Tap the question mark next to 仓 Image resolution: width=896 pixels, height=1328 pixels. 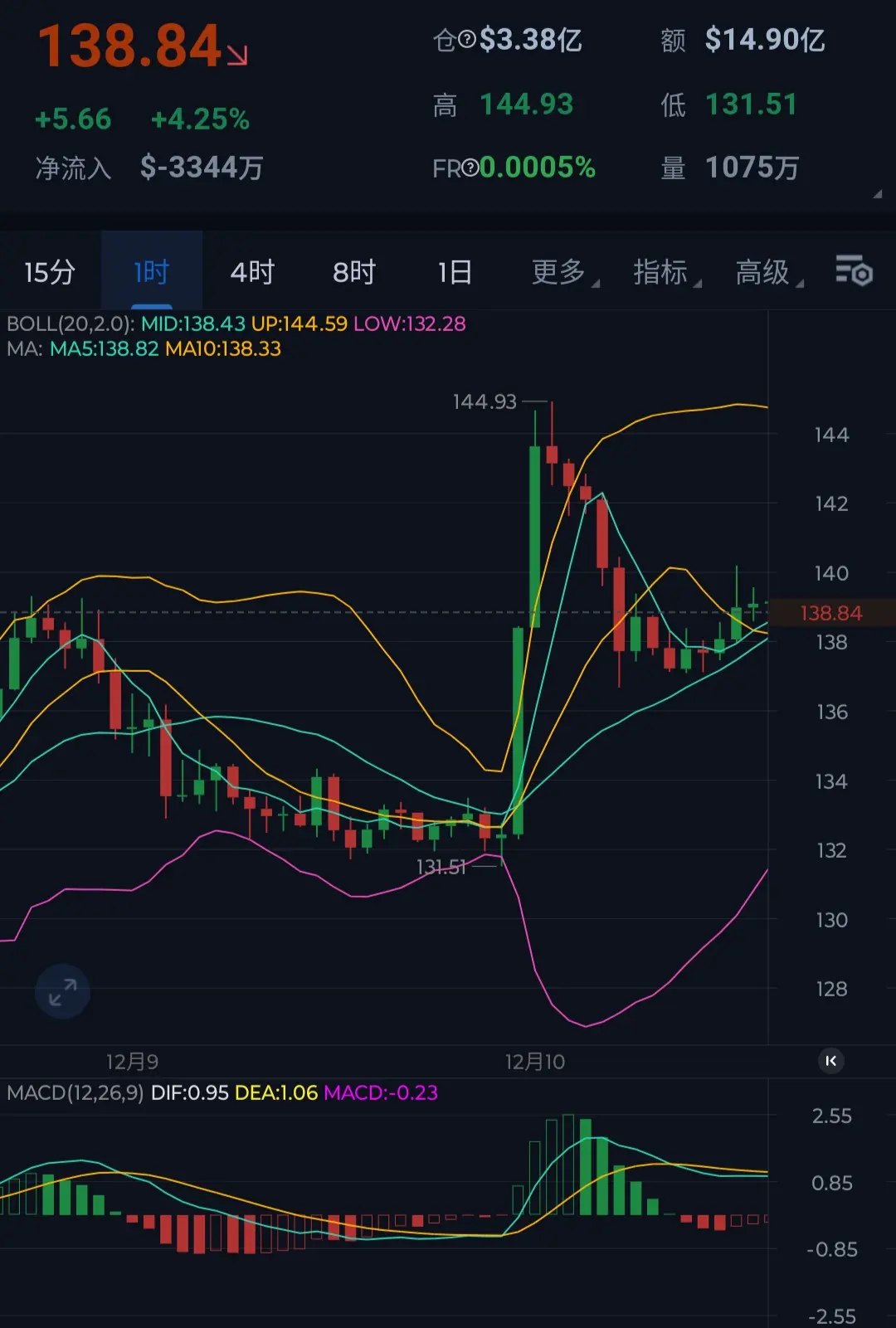pos(467,39)
